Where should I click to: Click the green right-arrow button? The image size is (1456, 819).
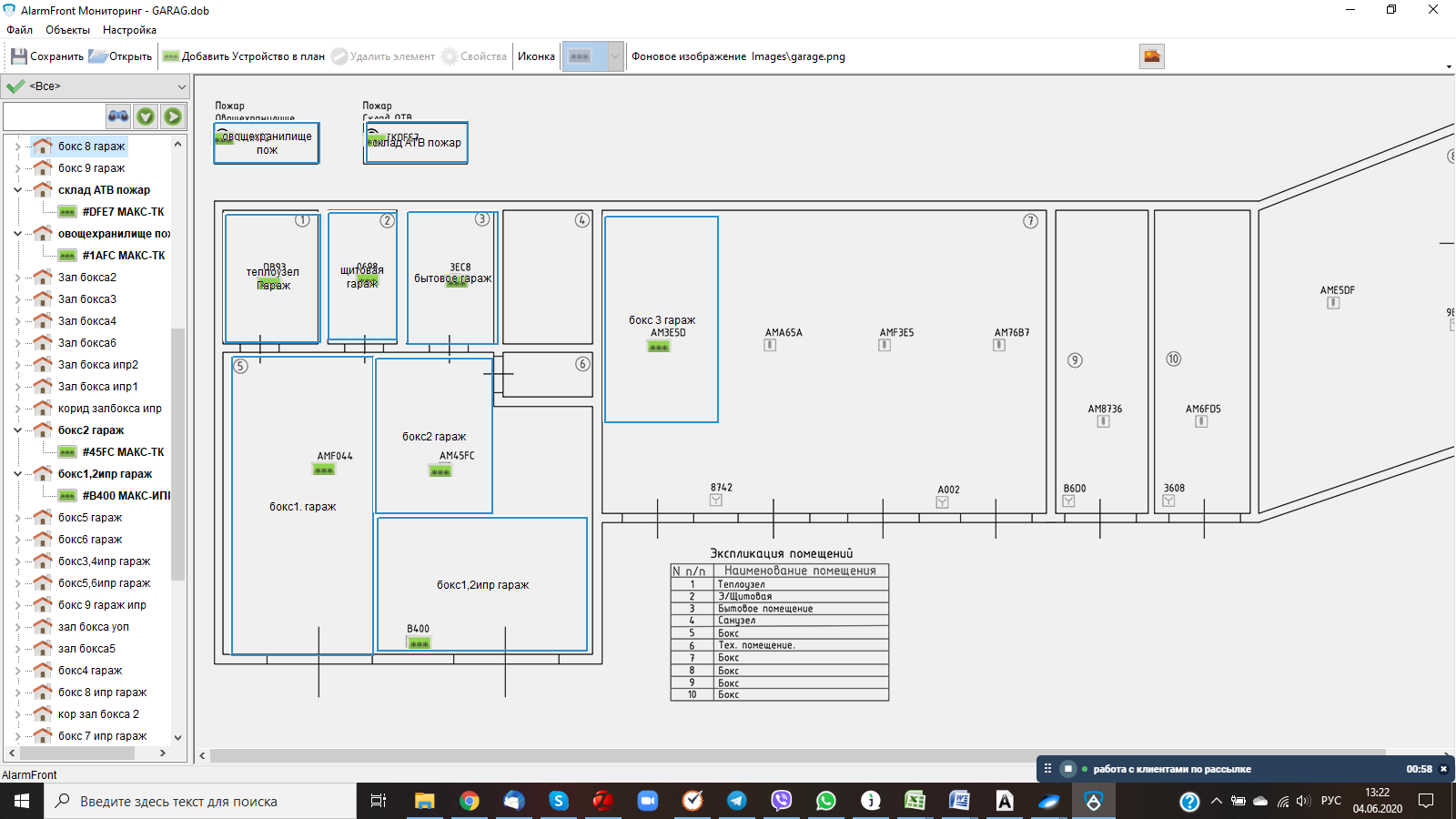click(173, 116)
